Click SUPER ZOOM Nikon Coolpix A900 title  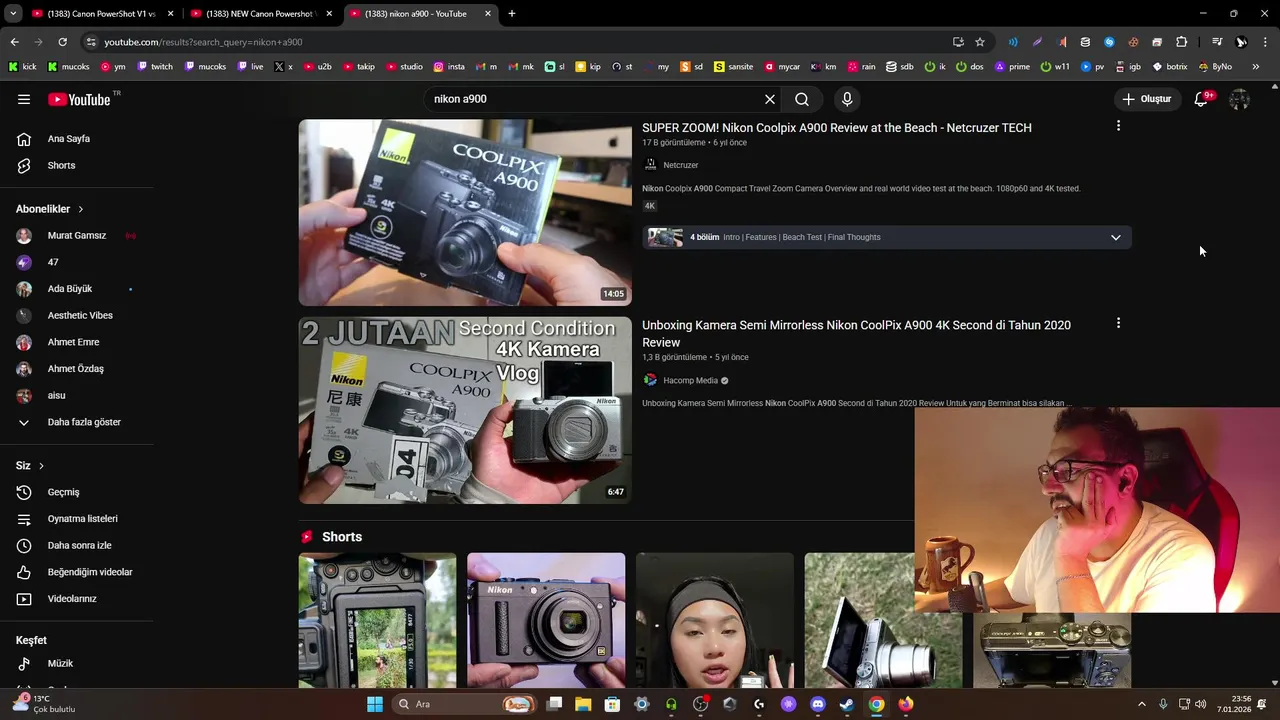[837, 128]
